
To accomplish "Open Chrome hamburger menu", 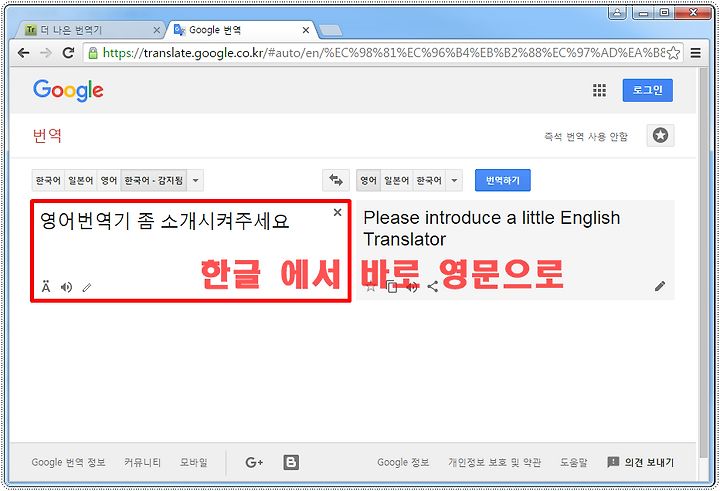I will 695,53.
